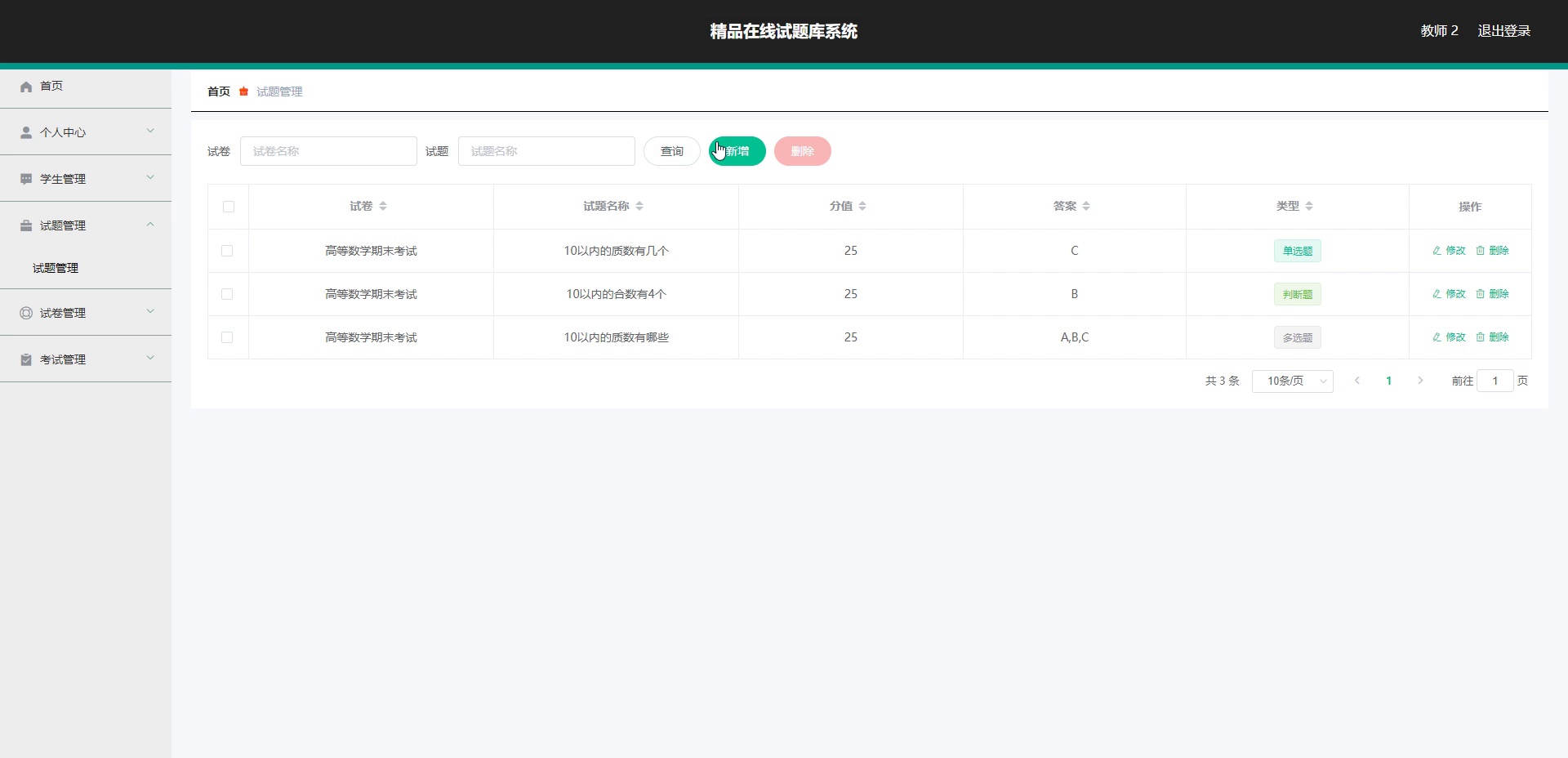Click 退出登录 to log out

(1503, 31)
